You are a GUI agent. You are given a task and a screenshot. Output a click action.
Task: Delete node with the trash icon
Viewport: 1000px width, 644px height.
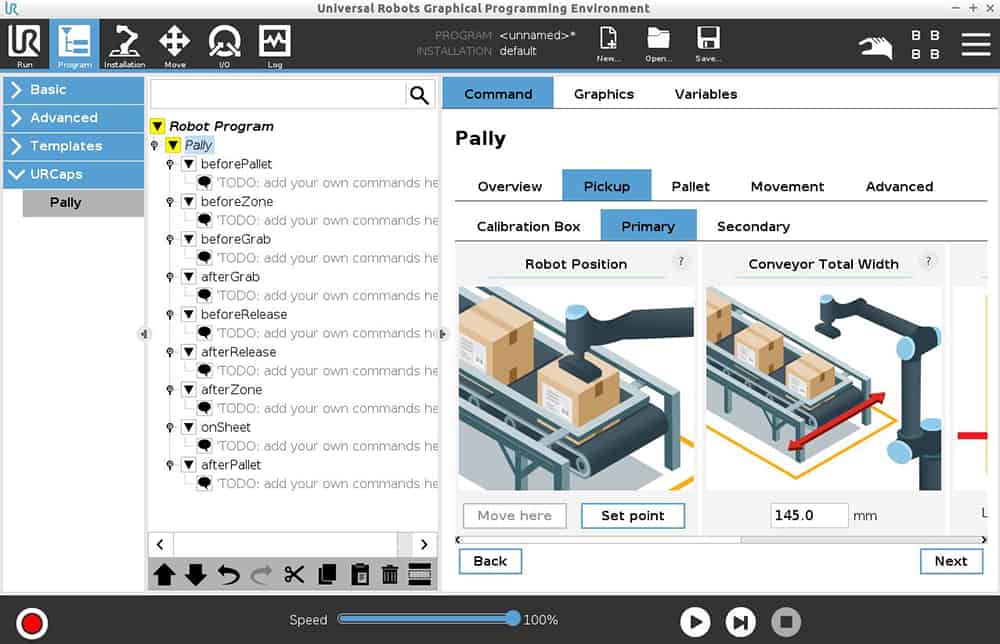pyautogui.click(x=390, y=574)
